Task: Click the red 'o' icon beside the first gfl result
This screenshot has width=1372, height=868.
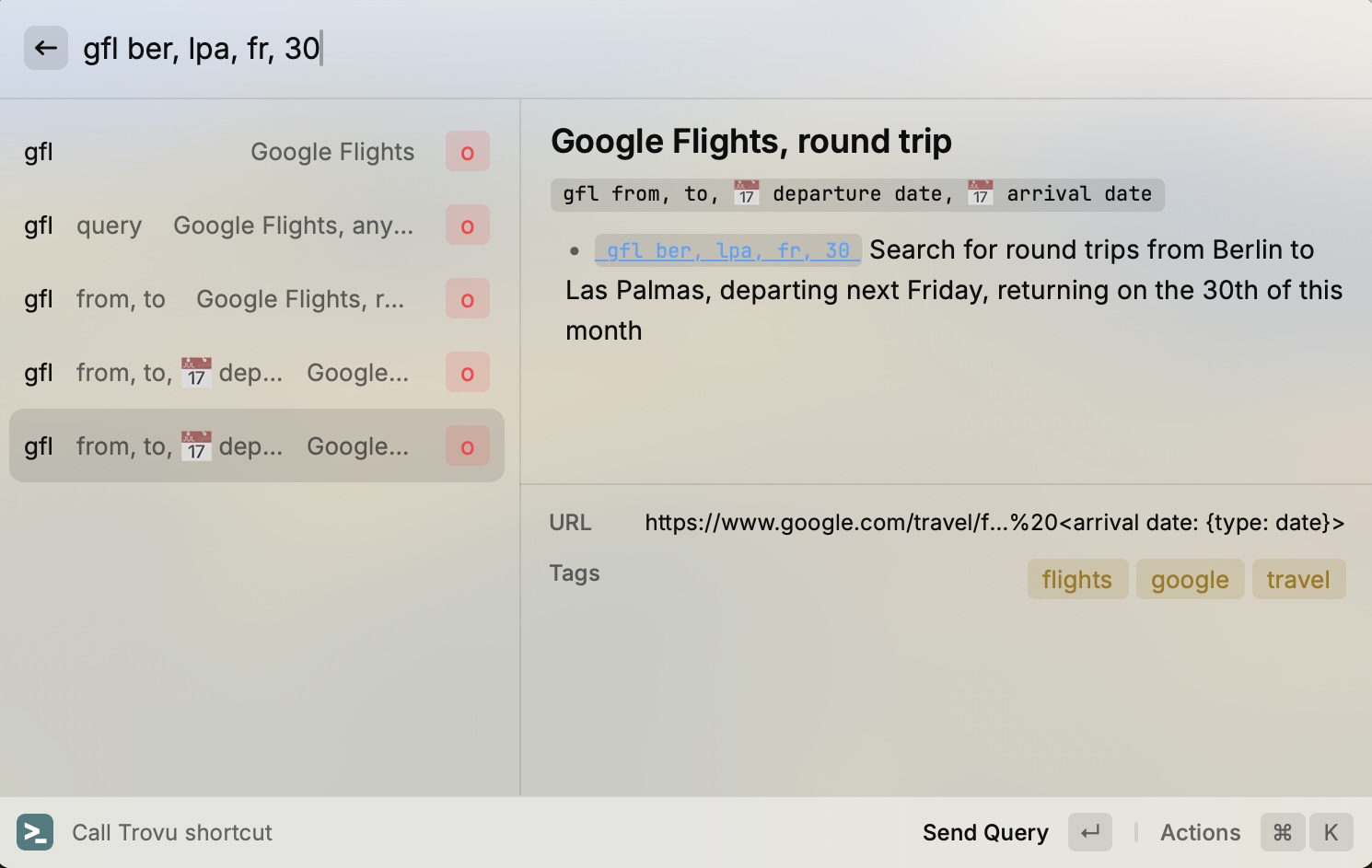Action: [x=467, y=151]
